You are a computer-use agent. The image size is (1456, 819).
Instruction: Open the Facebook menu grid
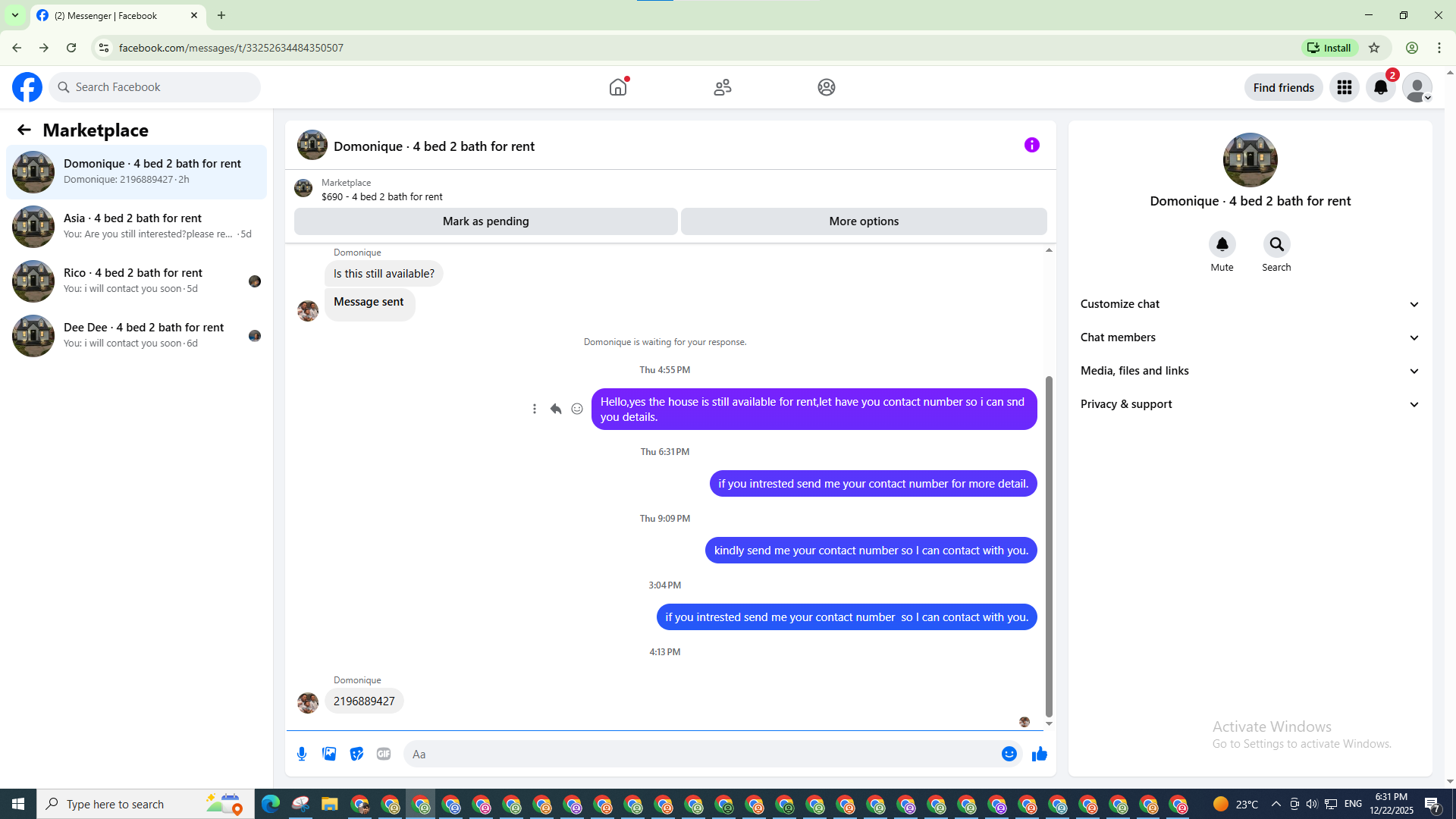tap(1344, 87)
